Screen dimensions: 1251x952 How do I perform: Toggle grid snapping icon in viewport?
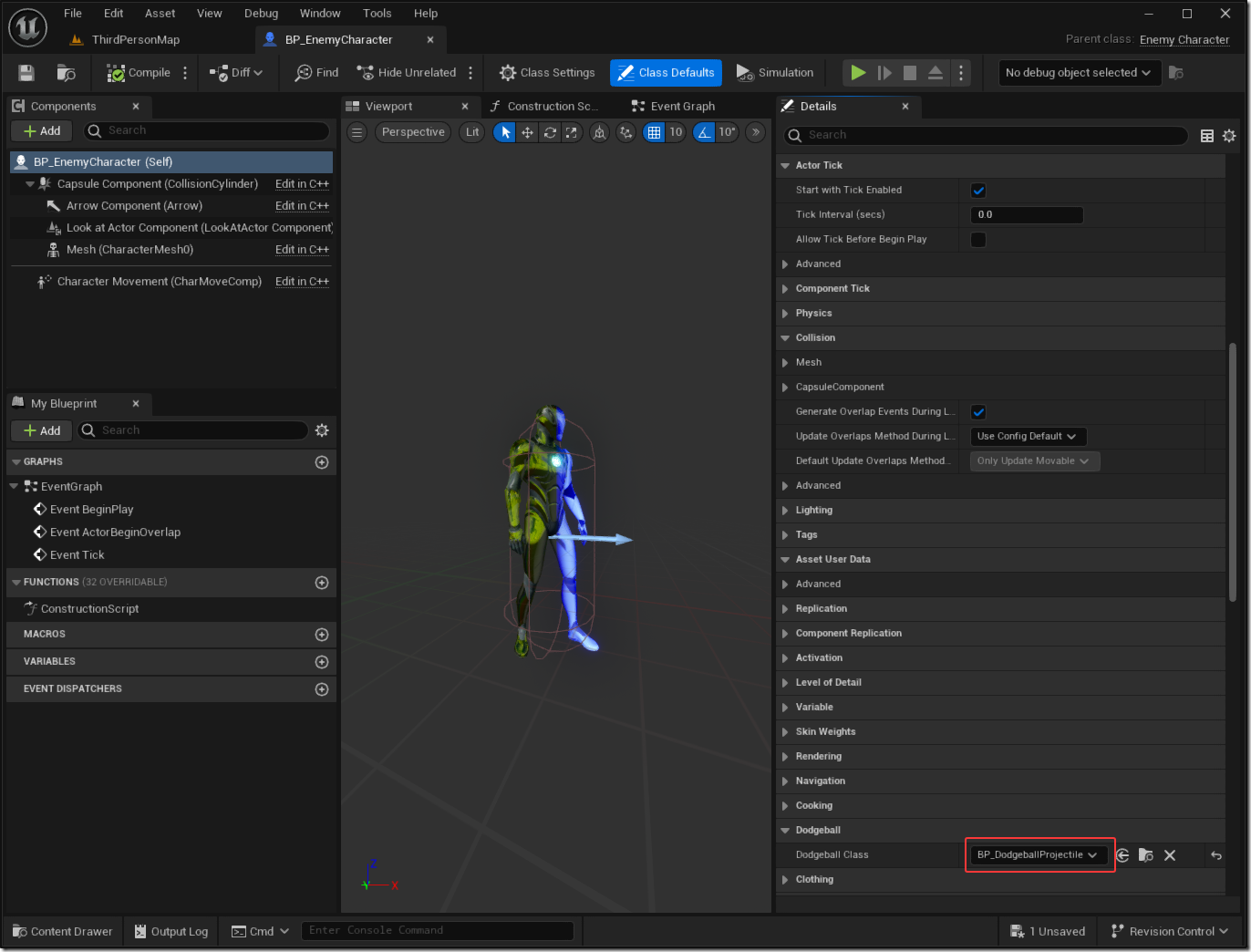click(654, 132)
